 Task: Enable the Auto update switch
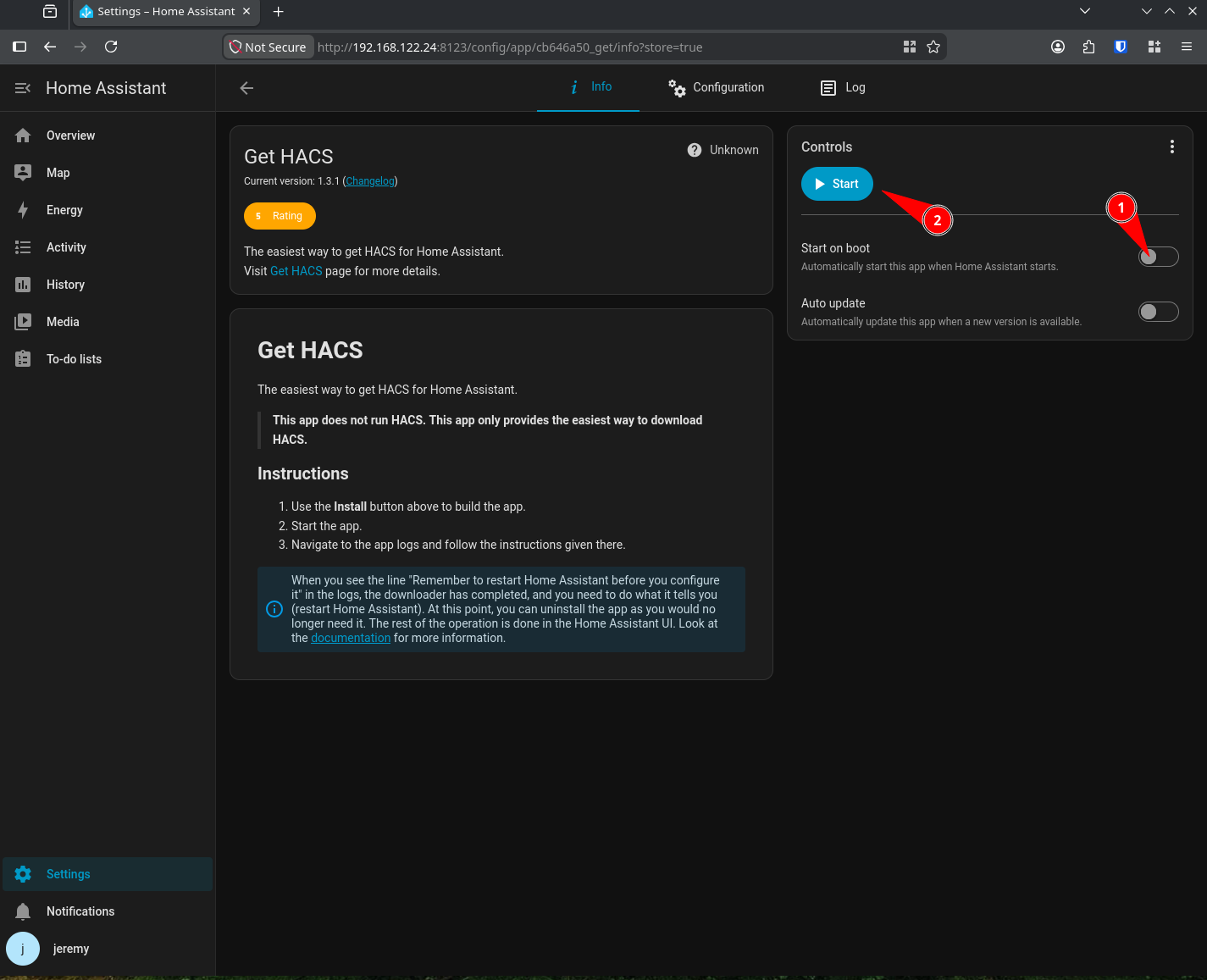click(x=1159, y=312)
